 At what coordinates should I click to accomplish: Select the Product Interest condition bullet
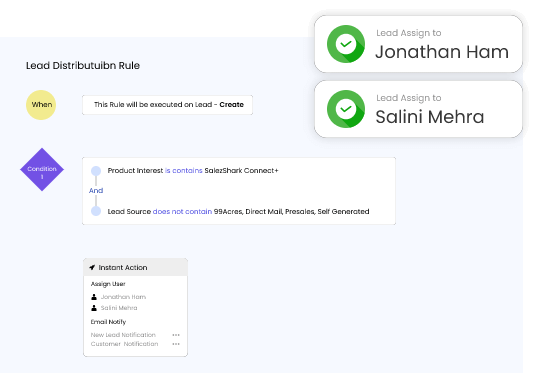(x=96, y=171)
